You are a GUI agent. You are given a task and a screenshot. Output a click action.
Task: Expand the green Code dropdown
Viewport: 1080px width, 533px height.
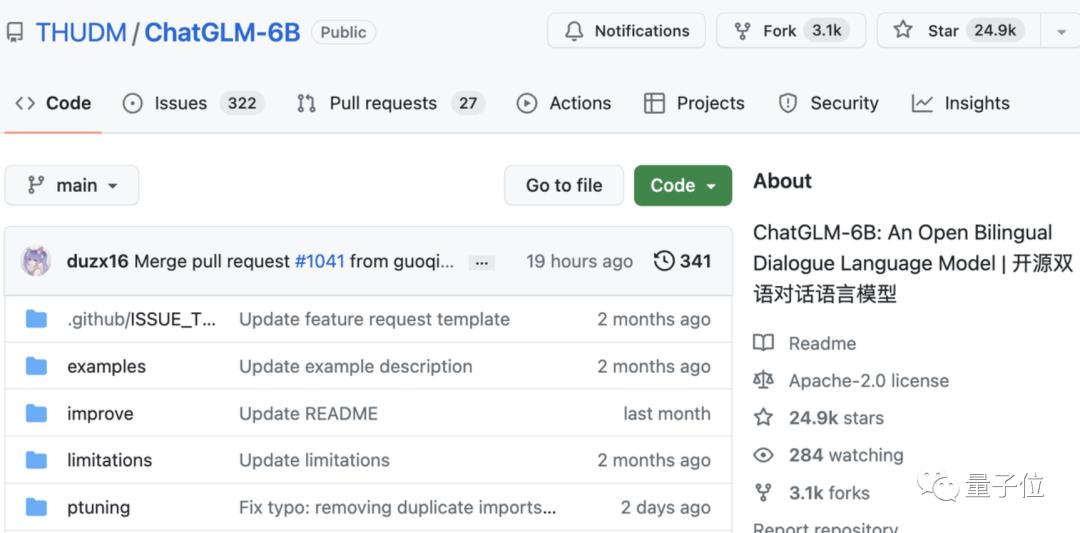click(x=683, y=185)
